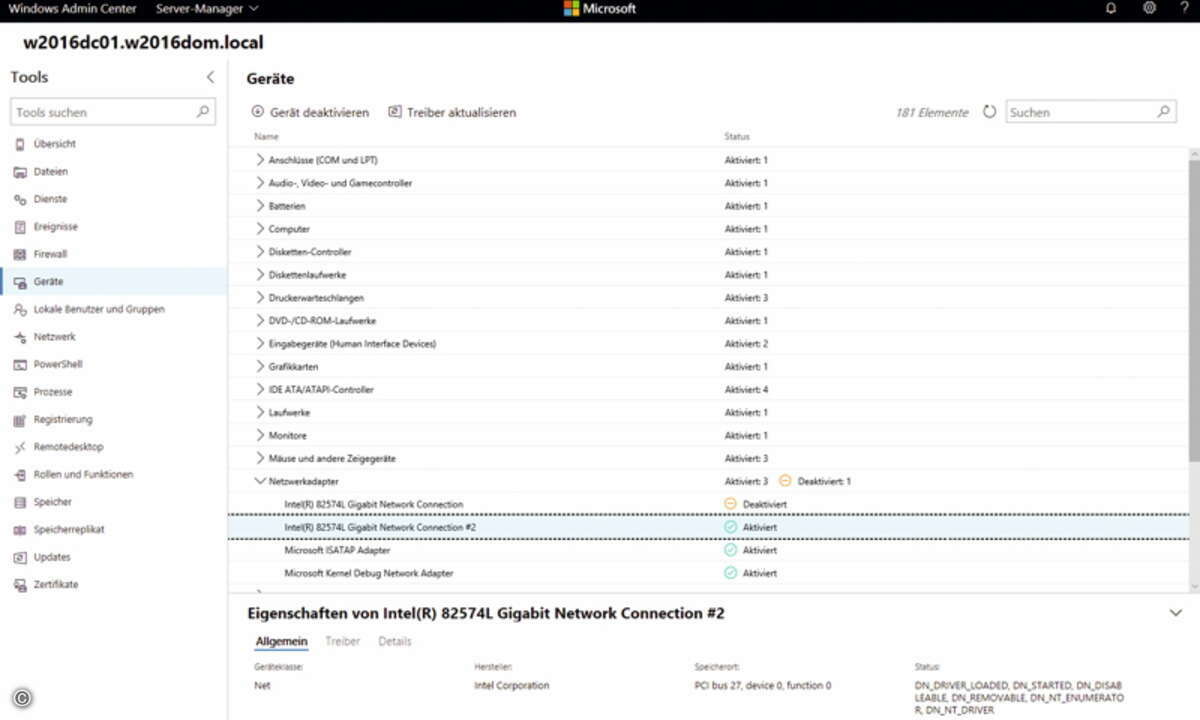Select the Computer category row
The image size is (1200, 720).
[708, 229]
